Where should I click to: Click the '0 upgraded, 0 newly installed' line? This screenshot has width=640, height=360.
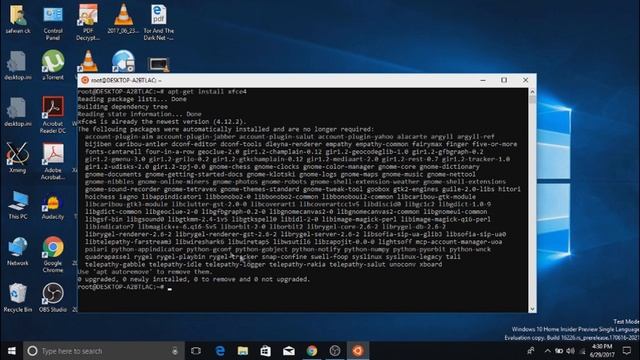[194, 279]
